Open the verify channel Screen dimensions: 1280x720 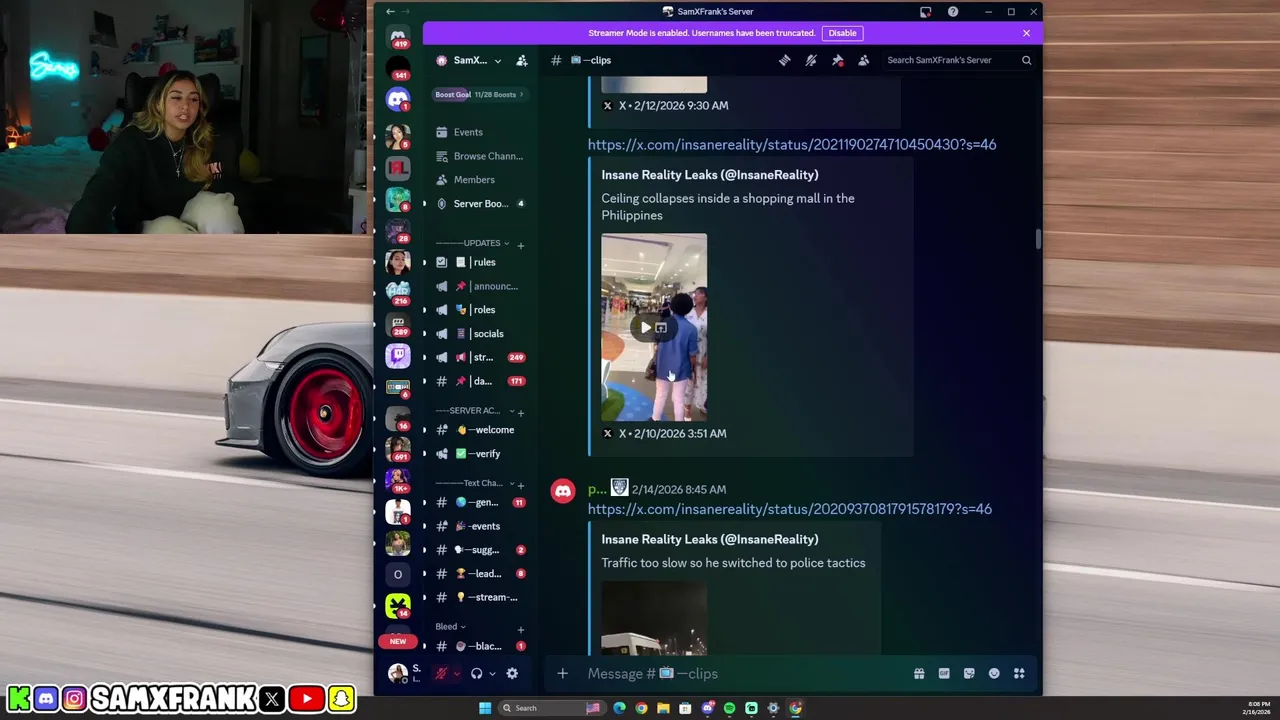point(480,454)
